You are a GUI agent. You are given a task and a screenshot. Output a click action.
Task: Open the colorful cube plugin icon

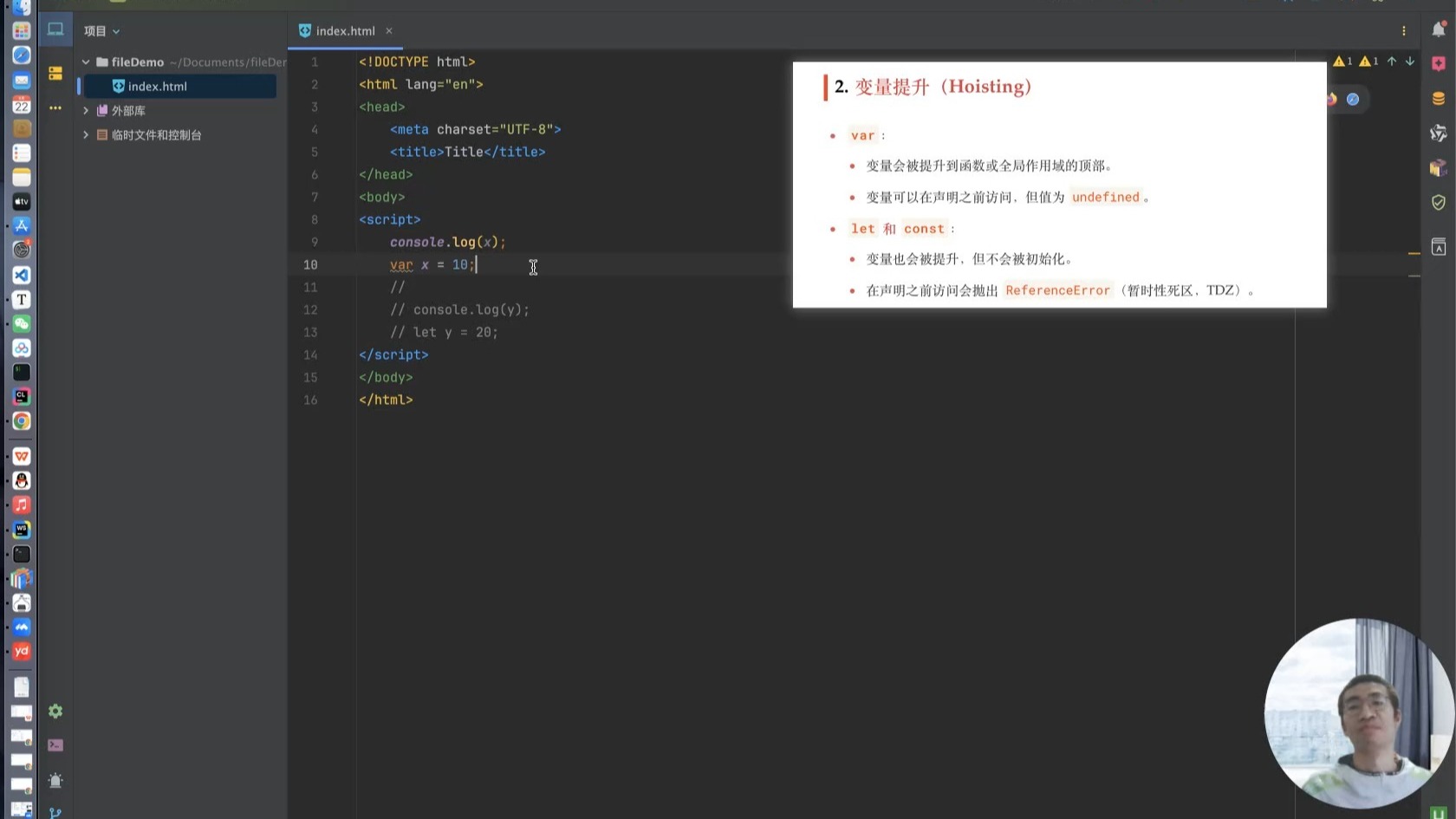click(x=1439, y=167)
